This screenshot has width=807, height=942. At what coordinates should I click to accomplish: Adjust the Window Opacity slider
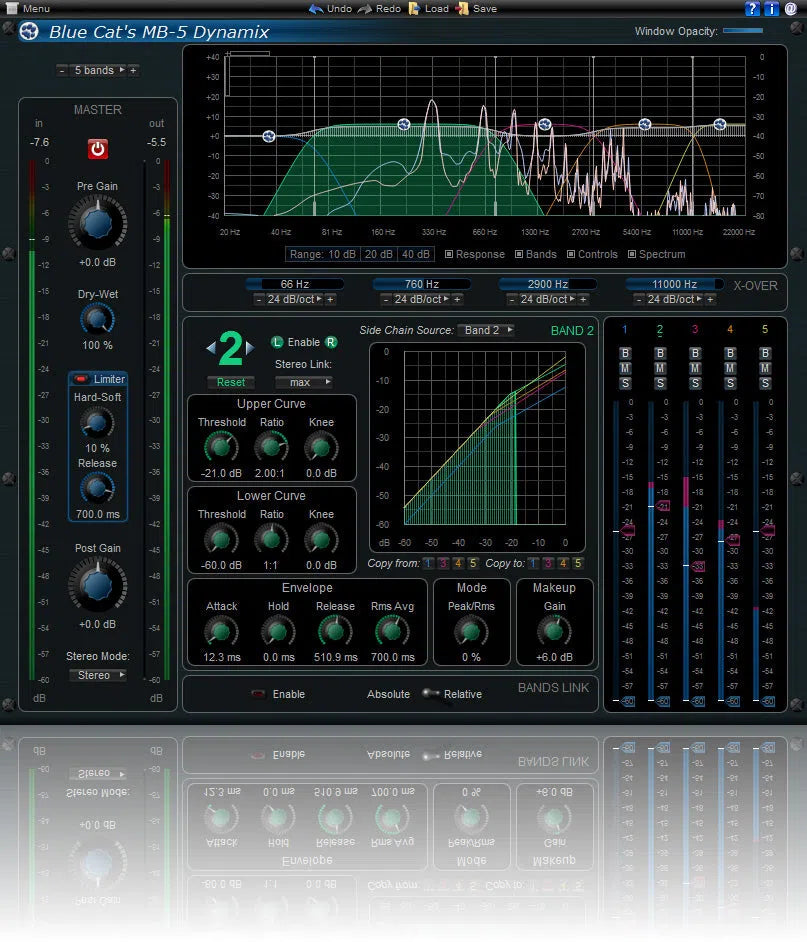pyautogui.click(x=745, y=31)
